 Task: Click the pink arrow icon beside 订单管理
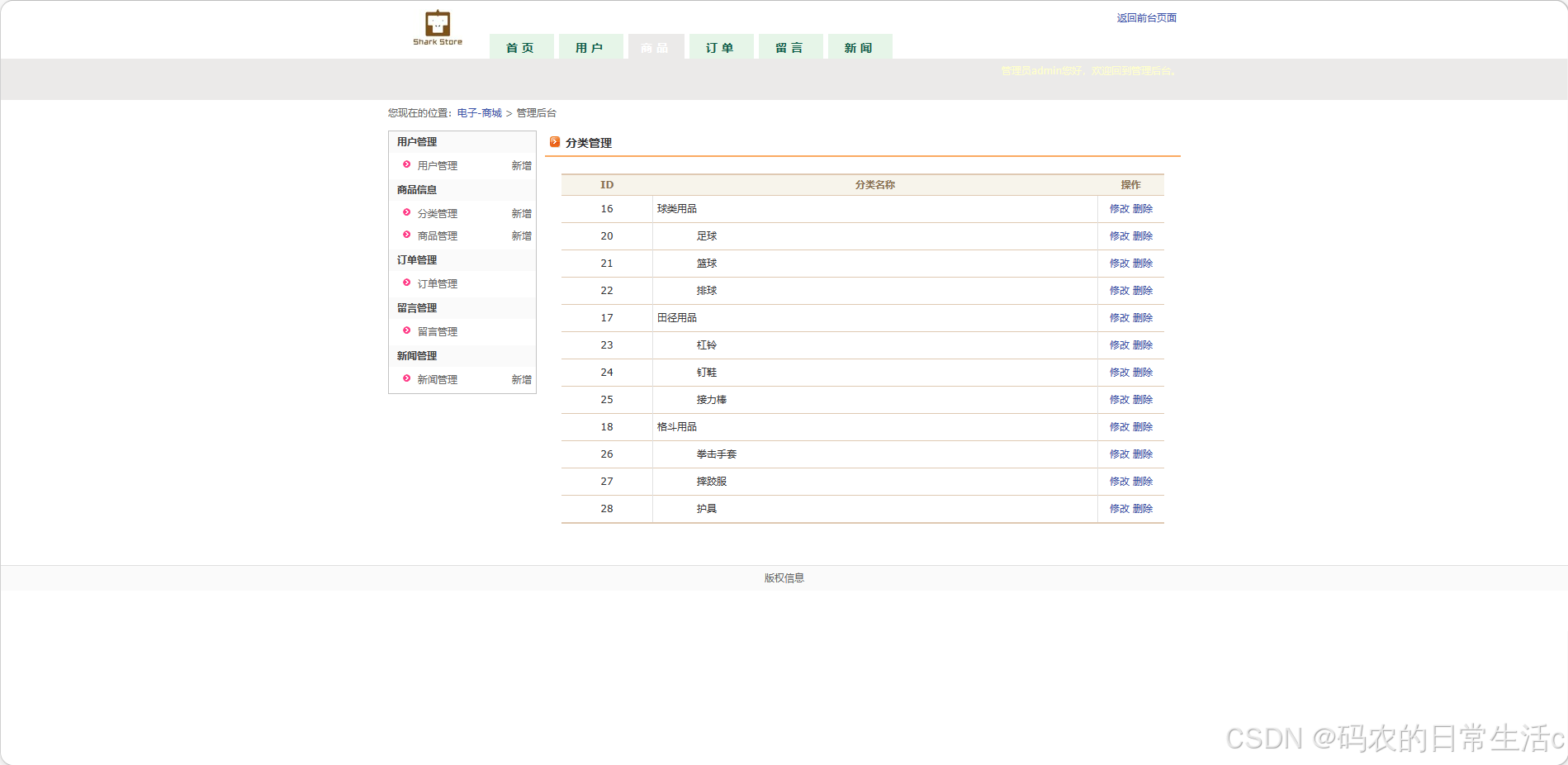click(406, 283)
